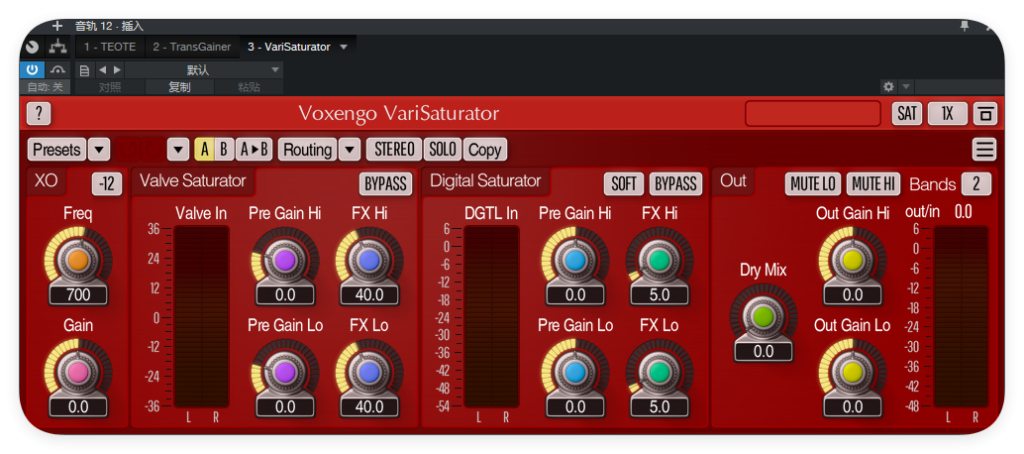Click the Valve FX Hi blue knob
This screenshot has width=1024, height=454.
(x=369, y=260)
